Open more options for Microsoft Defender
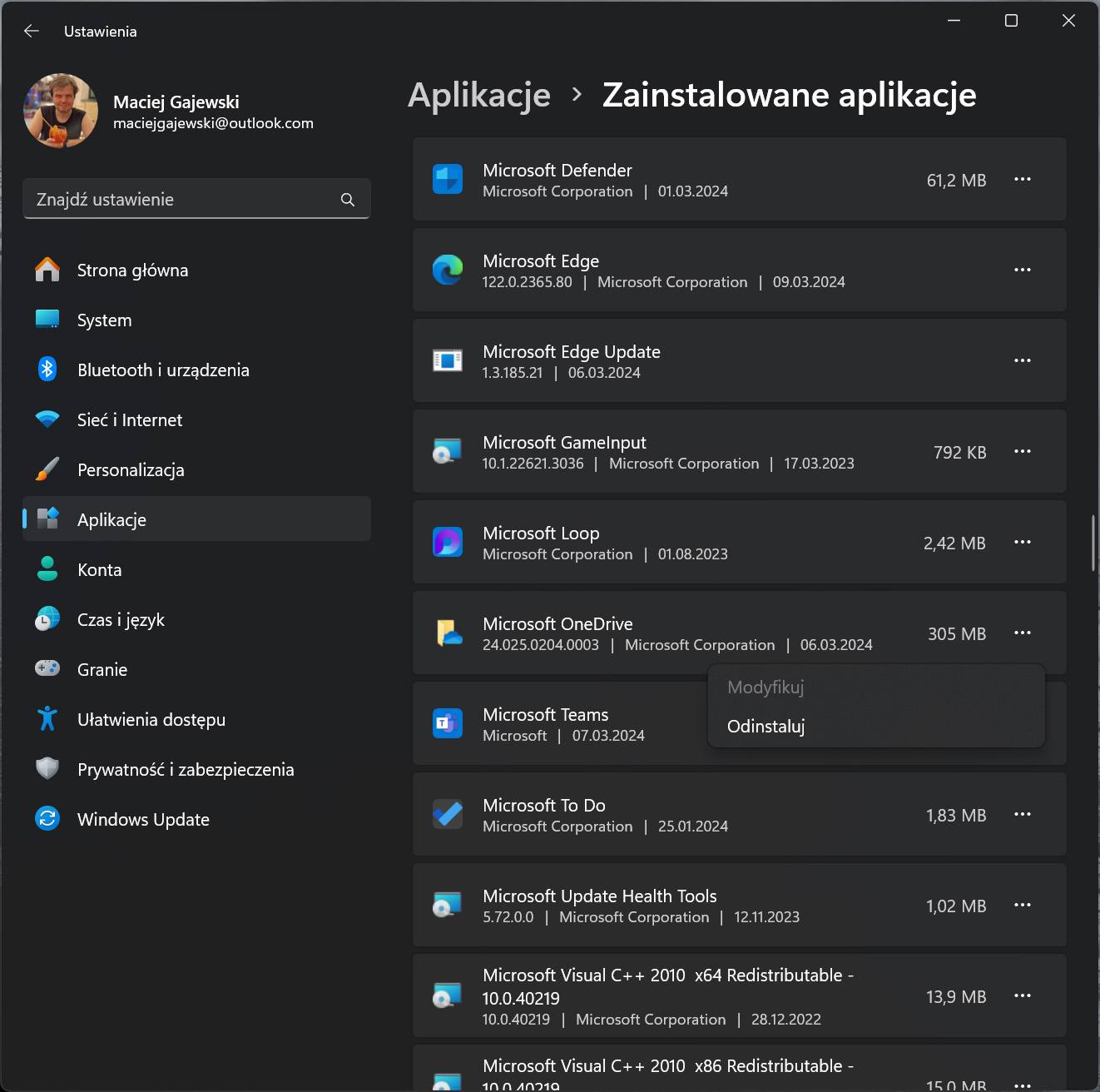The width and height of the screenshot is (1100, 1092). point(1023,179)
